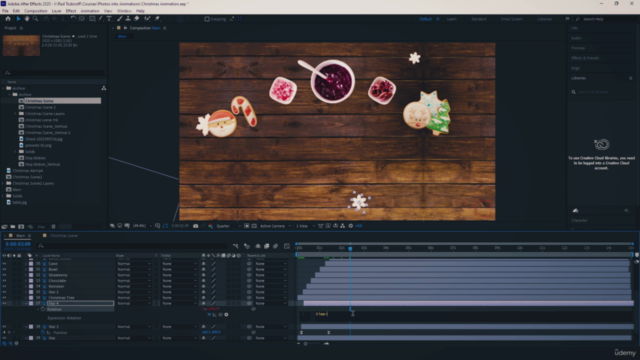640x360 pixels.
Task: Select the Hand tool
Action: pos(27,19)
